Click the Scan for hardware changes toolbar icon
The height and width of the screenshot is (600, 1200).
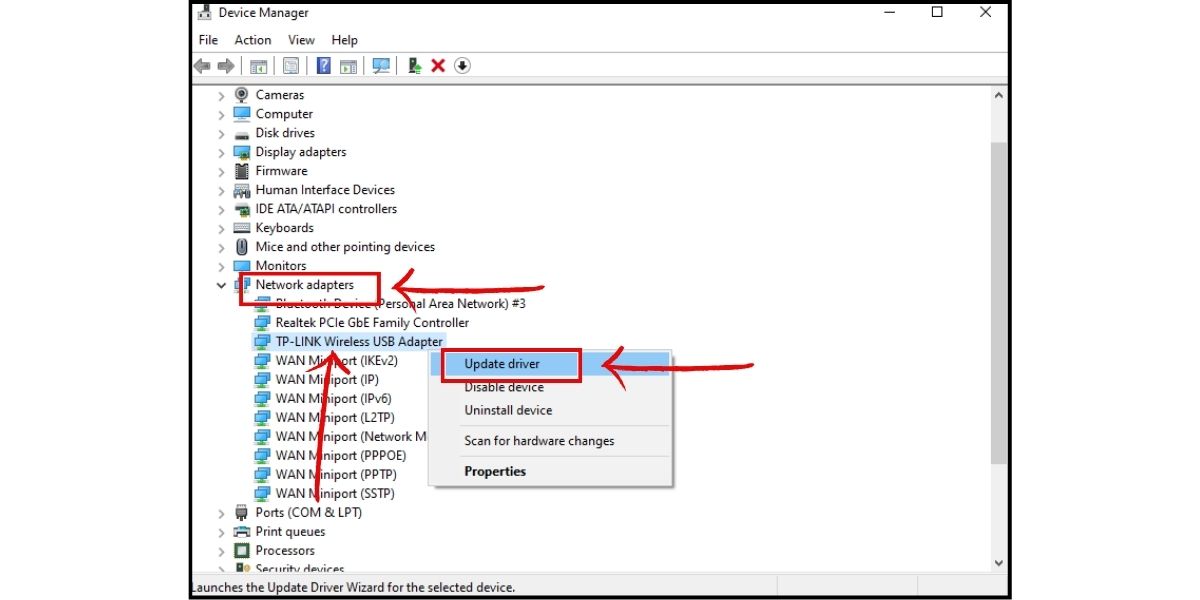coord(381,65)
